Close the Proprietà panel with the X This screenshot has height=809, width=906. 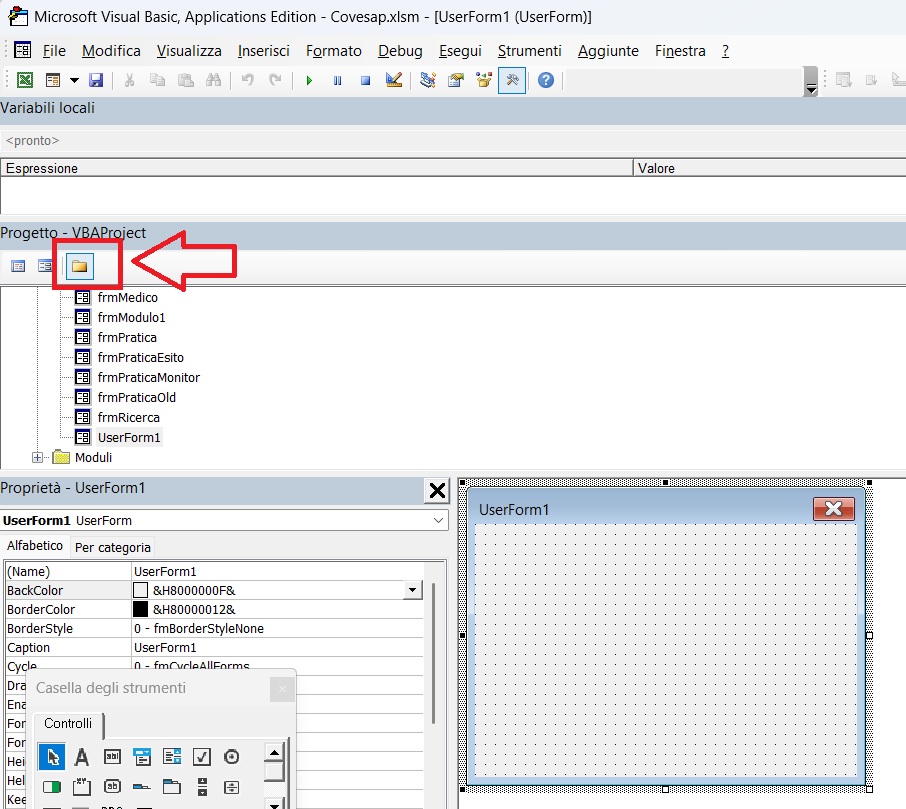pos(437,490)
